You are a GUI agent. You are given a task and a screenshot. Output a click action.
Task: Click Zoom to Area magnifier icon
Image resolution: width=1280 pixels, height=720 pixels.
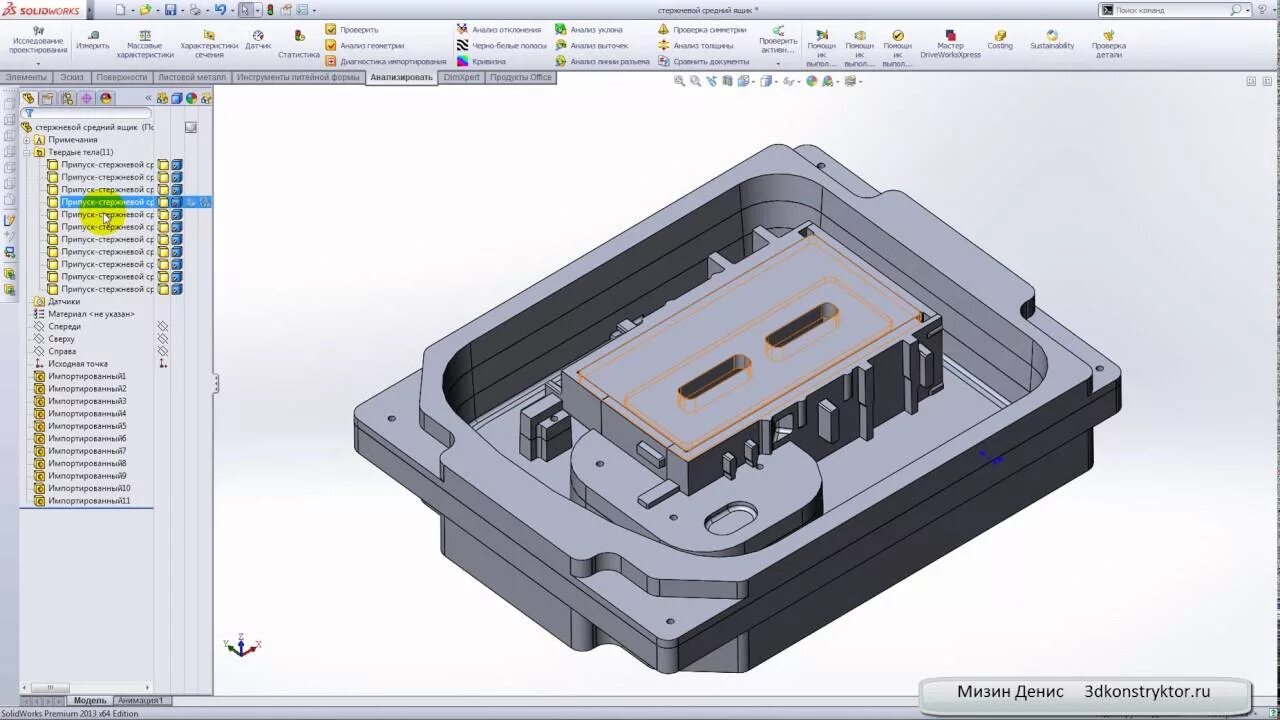pos(696,82)
